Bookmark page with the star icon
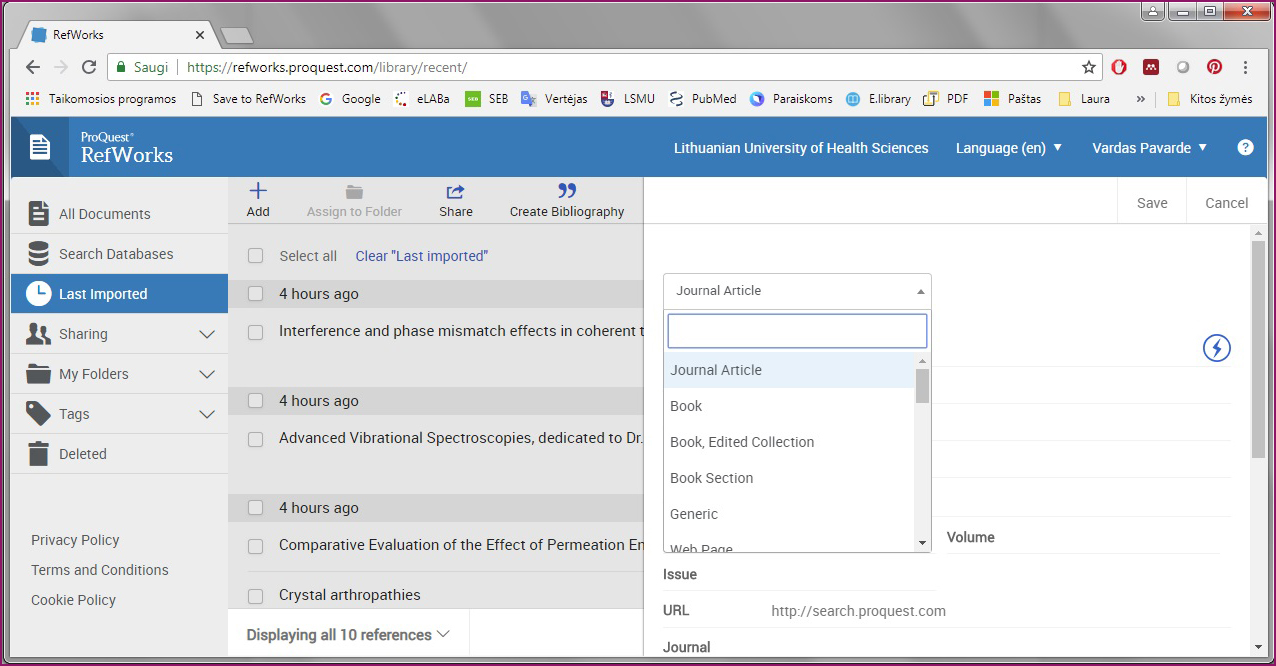 1089,67
